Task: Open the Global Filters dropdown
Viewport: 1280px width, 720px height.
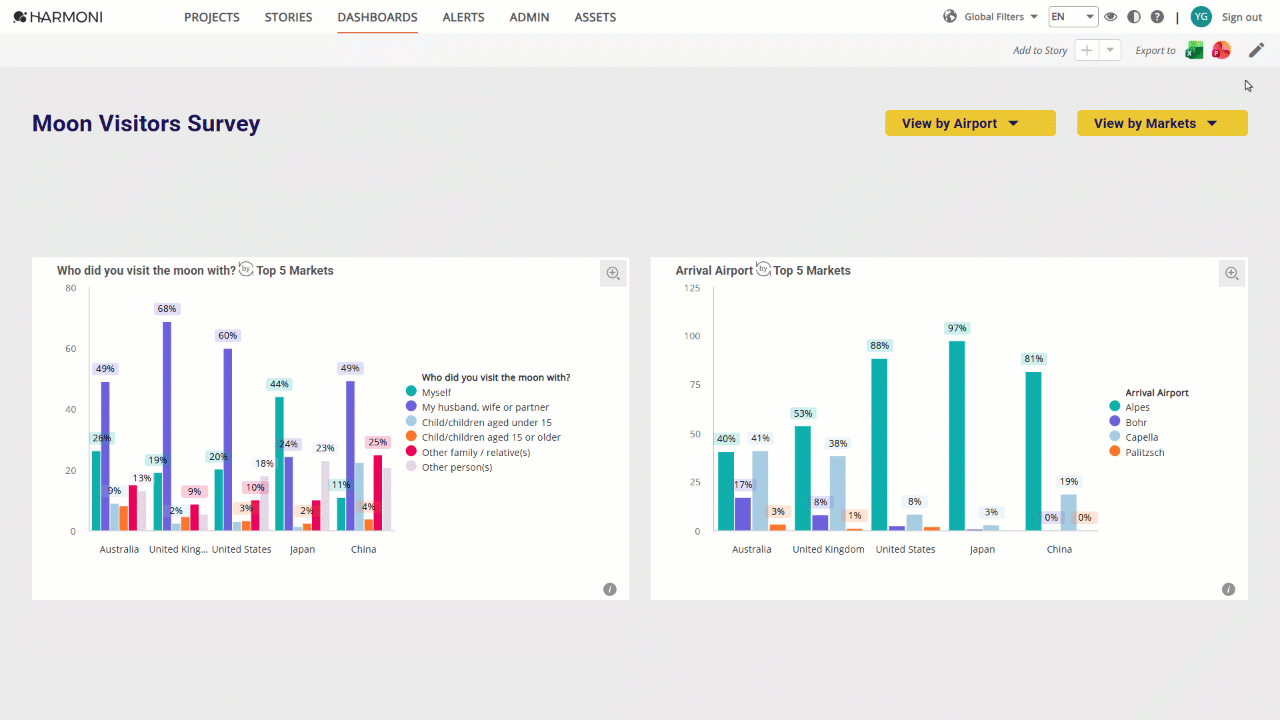Action: coord(1001,17)
